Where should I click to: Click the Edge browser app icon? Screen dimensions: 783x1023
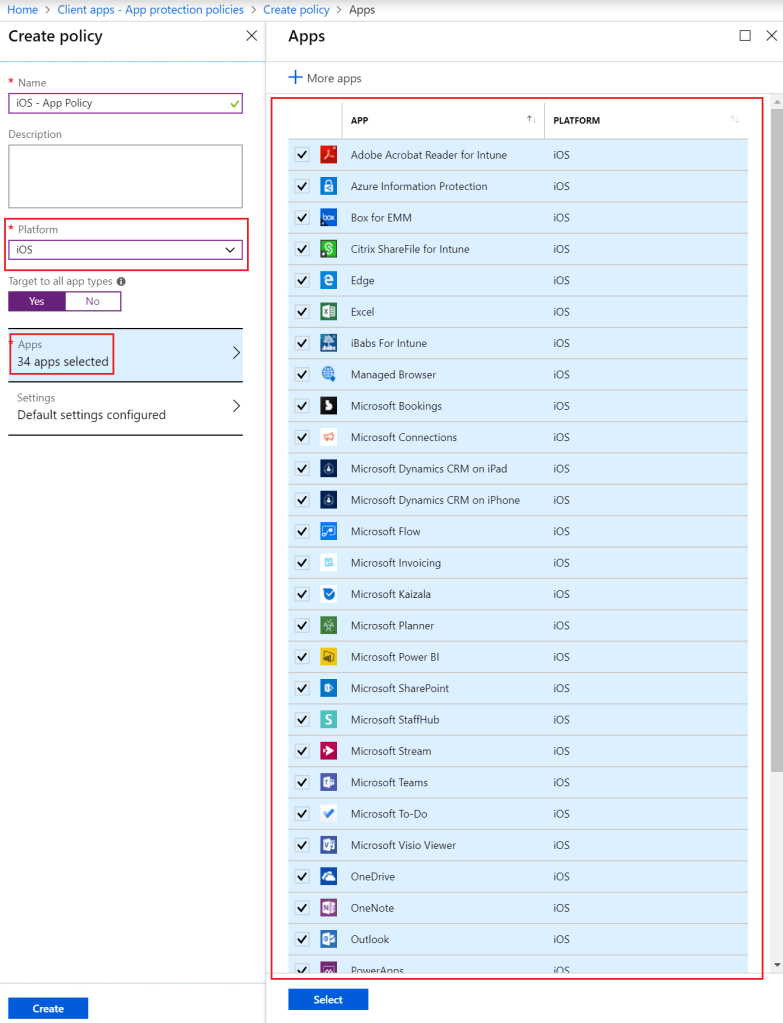point(328,281)
